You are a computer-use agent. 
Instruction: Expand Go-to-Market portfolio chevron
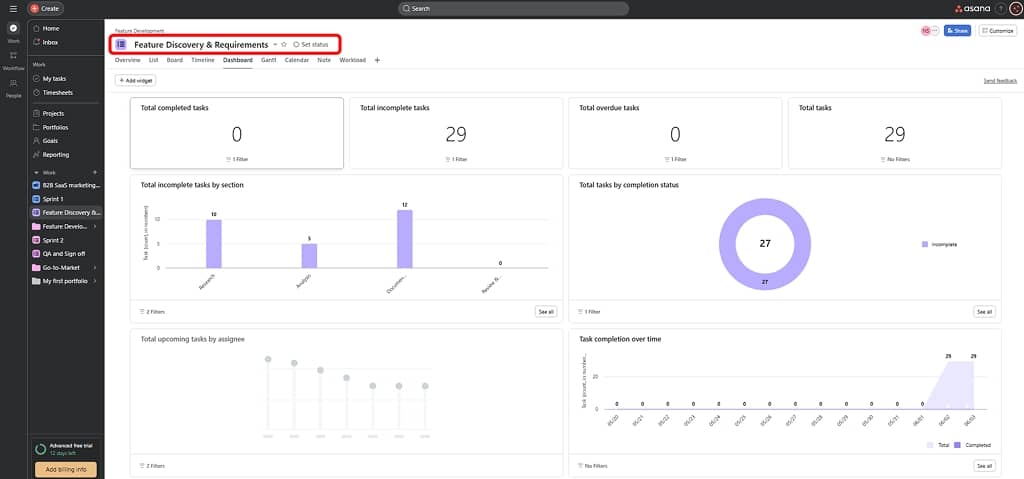[x=95, y=267]
